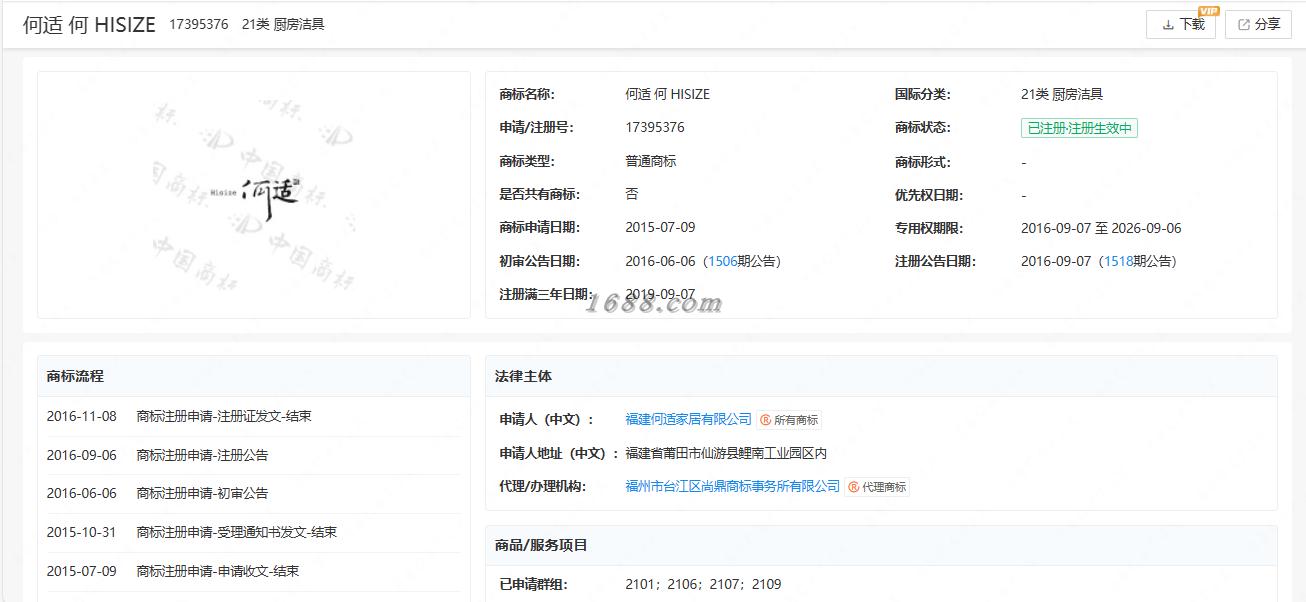The width and height of the screenshot is (1306, 602).
Task: Open applicant 福建何适家居有限公司 link
Action: (688, 419)
